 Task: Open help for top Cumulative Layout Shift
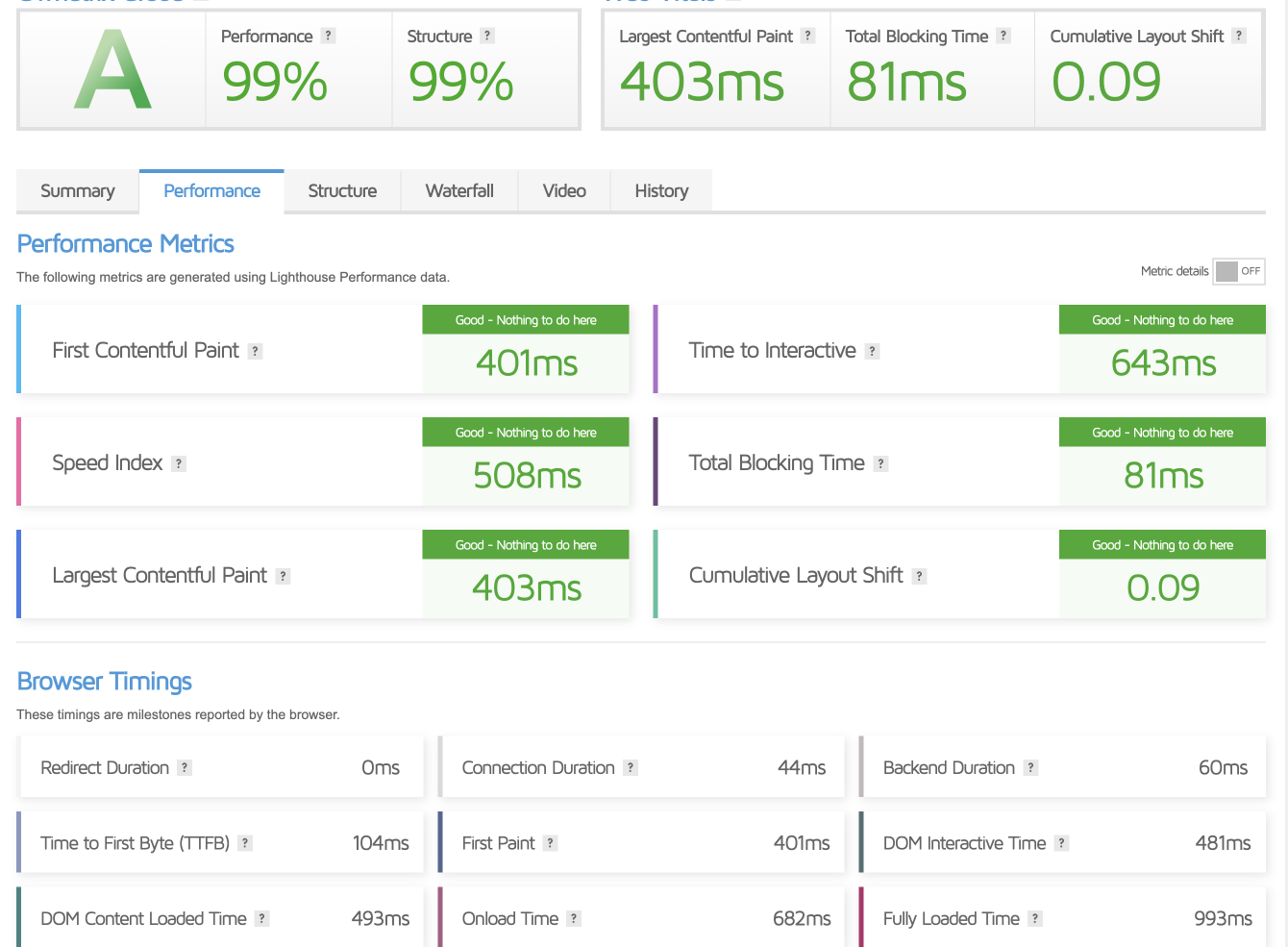pyautogui.click(x=1239, y=36)
